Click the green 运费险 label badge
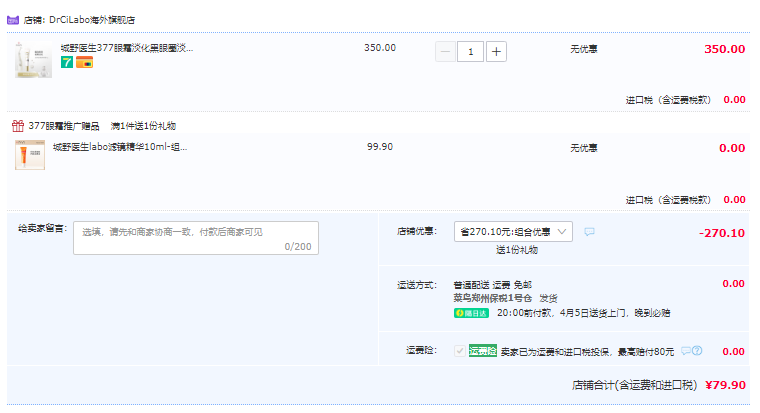This screenshot has height=413, width=760. coord(483,351)
